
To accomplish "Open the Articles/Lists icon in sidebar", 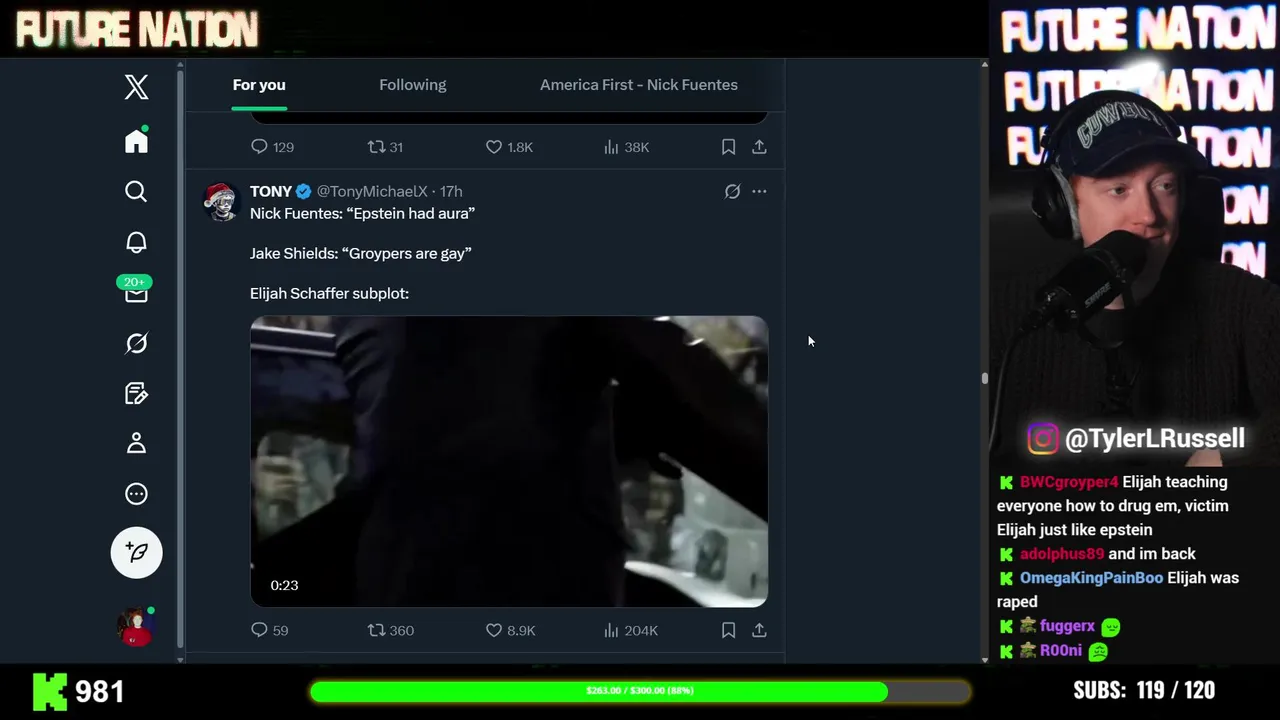I will [x=136, y=393].
